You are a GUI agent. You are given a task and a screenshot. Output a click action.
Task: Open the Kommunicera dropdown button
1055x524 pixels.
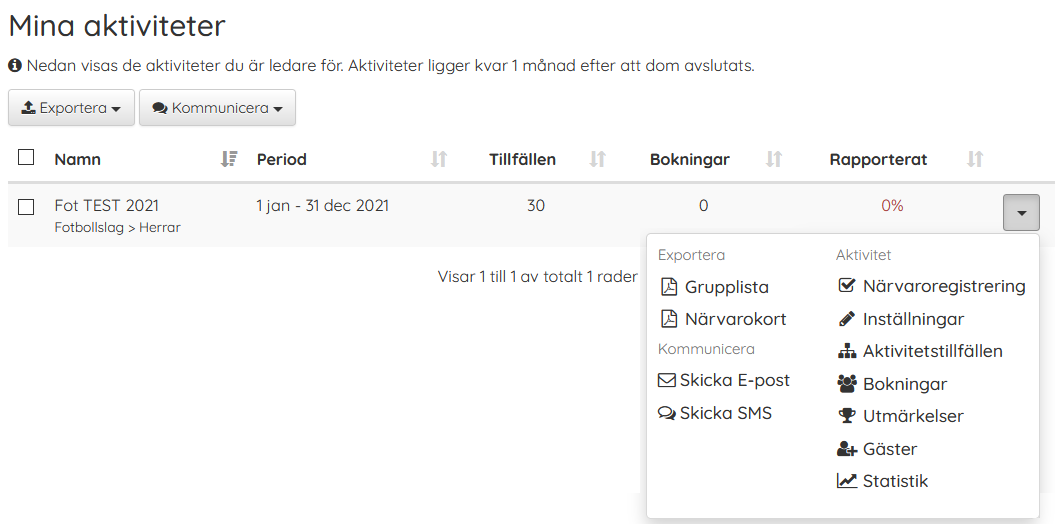pos(217,108)
